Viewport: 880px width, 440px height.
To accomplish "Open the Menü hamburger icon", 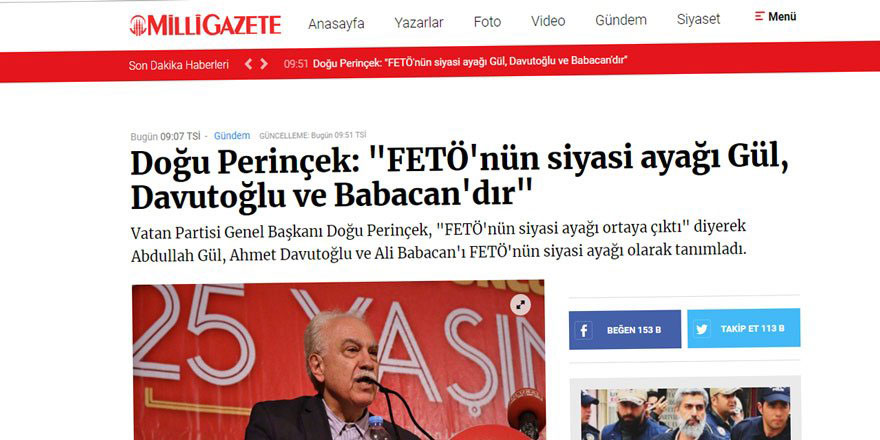I will click(x=759, y=16).
